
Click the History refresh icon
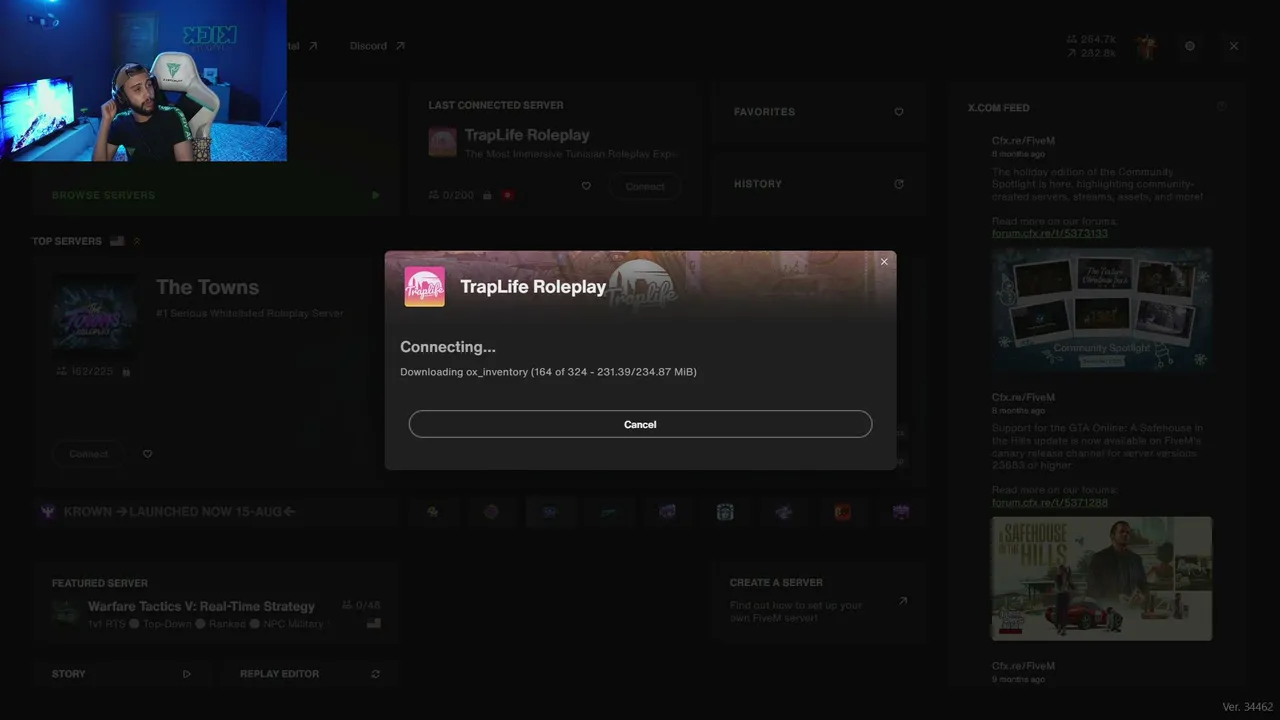click(x=899, y=184)
